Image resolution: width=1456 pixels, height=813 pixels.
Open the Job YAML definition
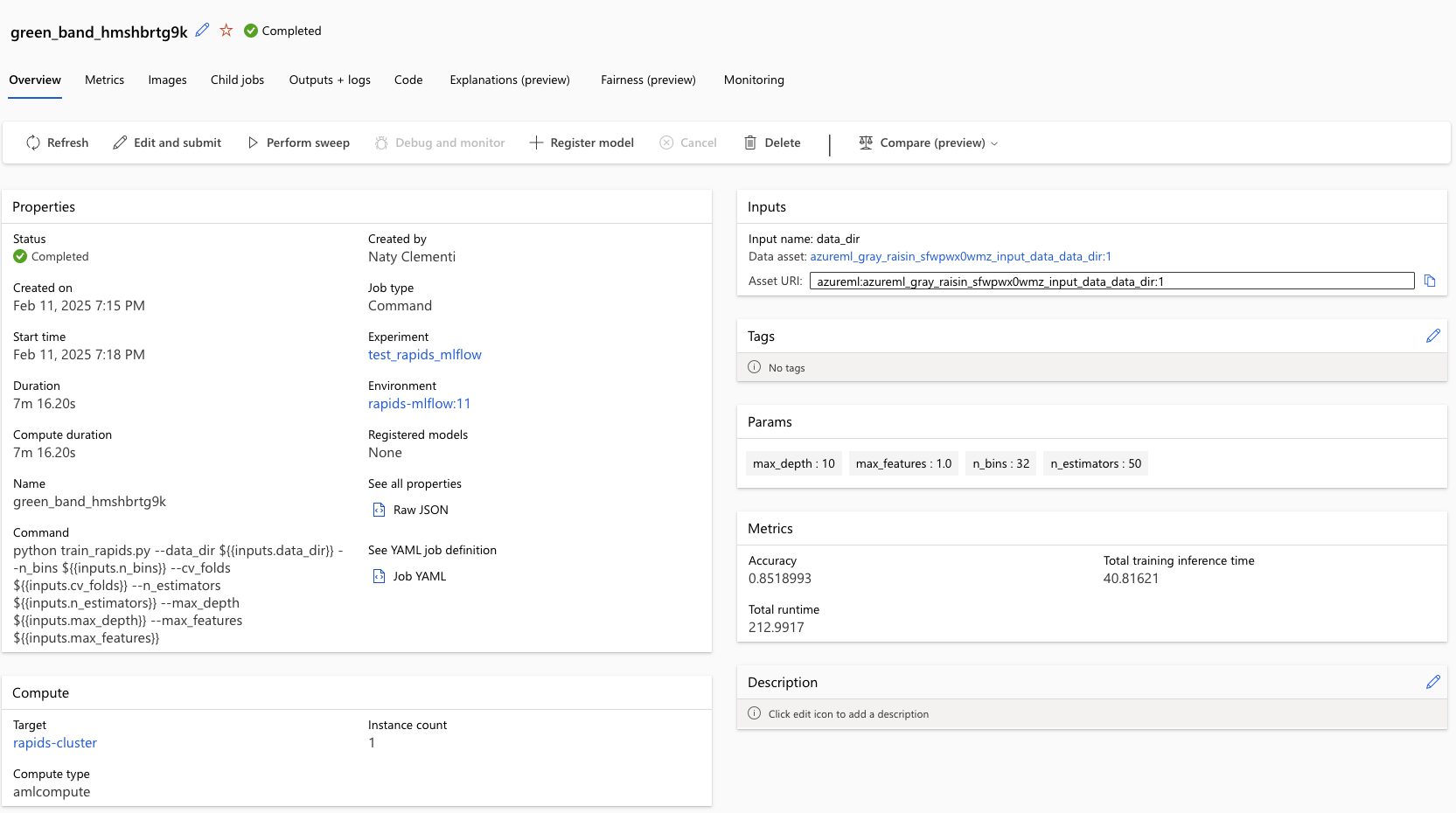coord(410,576)
